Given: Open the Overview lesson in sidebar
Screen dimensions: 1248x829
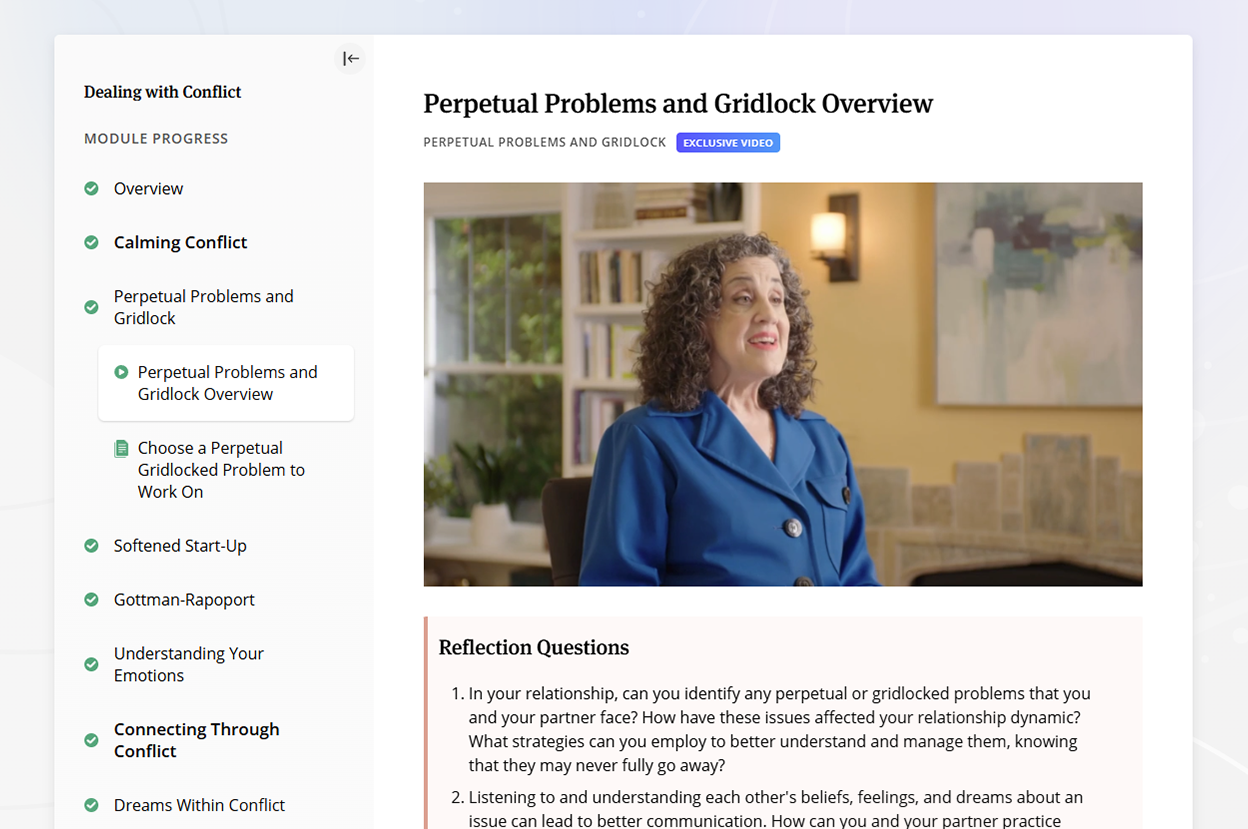Looking at the screenshot, I should 148,189.
